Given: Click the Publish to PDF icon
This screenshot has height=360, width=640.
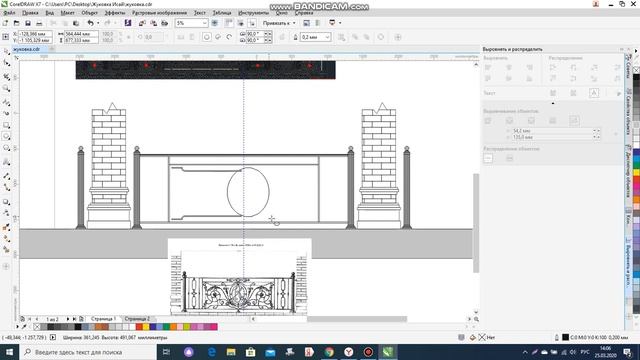Looking at the screenshot, I should tap(164, 23).
